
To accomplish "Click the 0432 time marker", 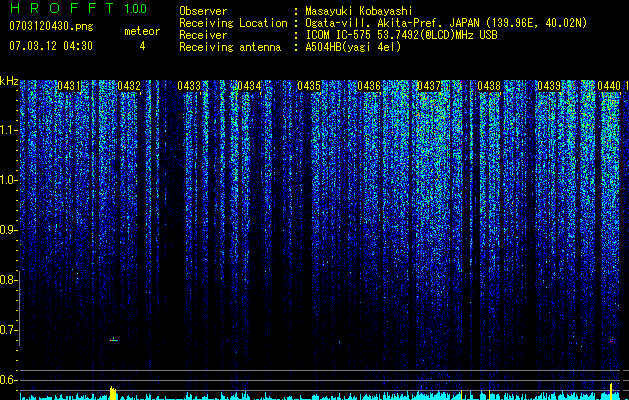I will tap(129, 86).
